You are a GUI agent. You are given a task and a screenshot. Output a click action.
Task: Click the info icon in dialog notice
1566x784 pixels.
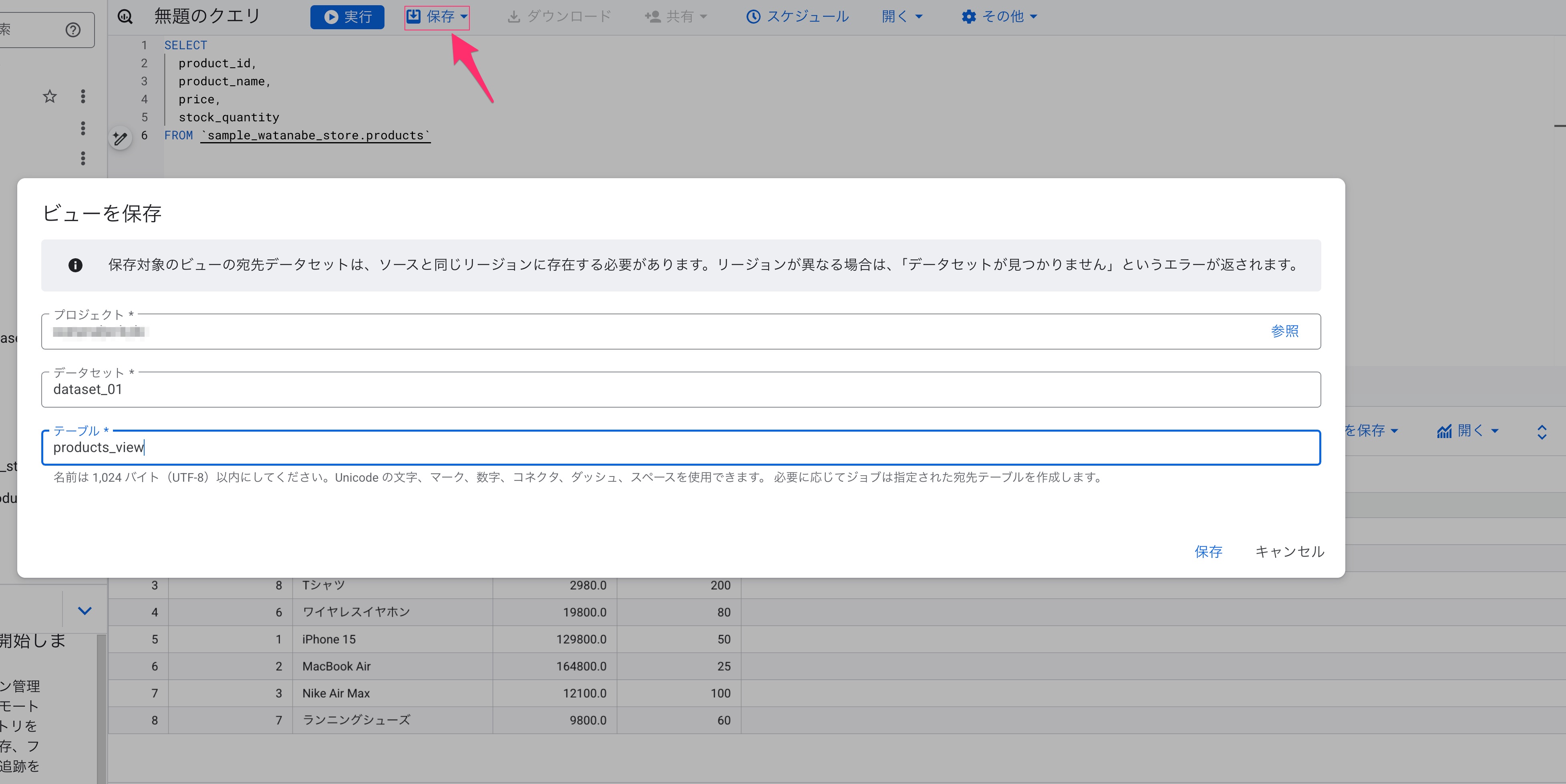pyautogui.click(x=75, y=265)
